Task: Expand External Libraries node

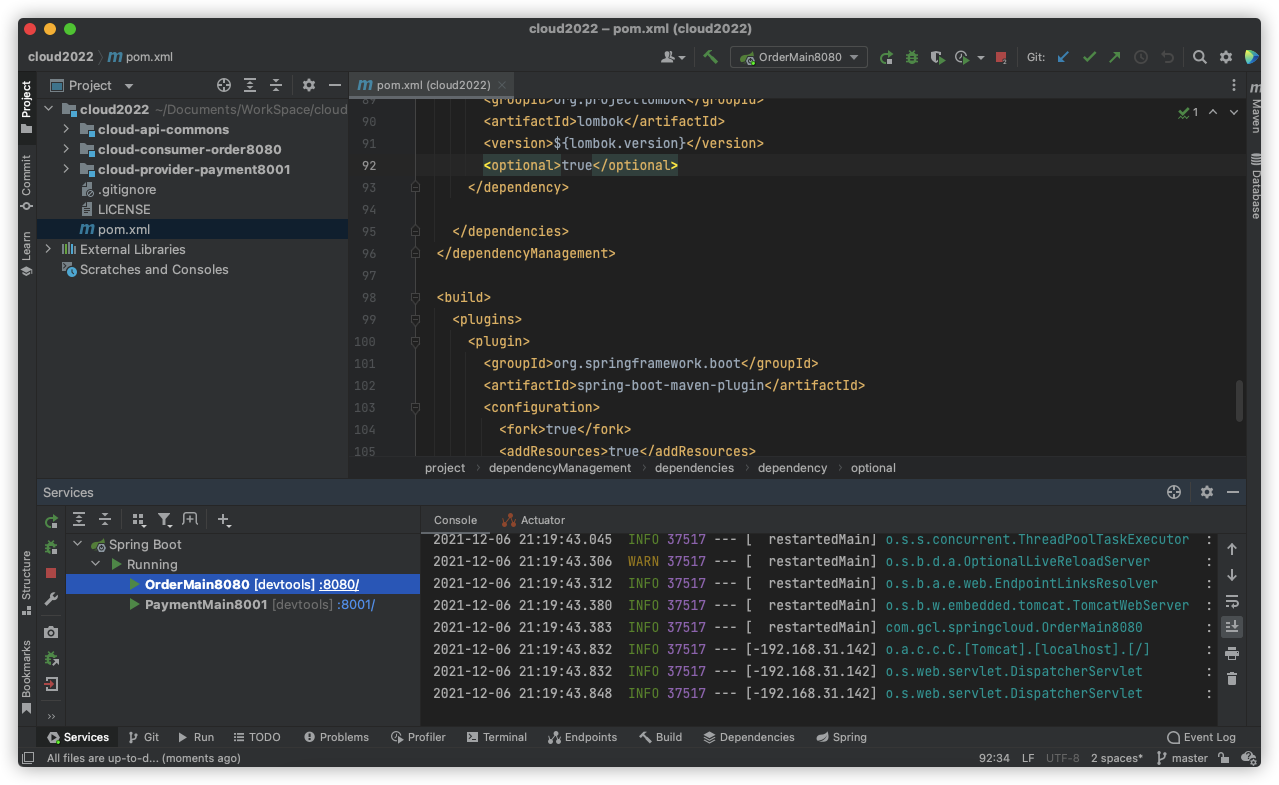Action: (48, 249)
